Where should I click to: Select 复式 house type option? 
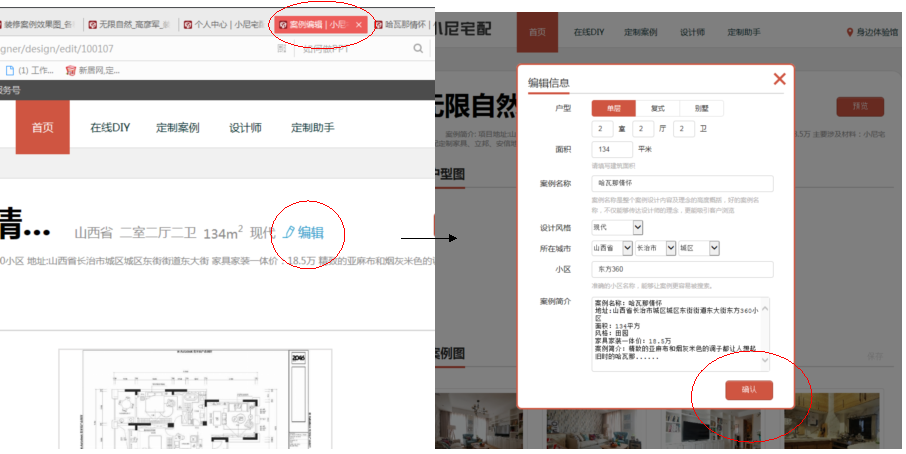(657, 108)
